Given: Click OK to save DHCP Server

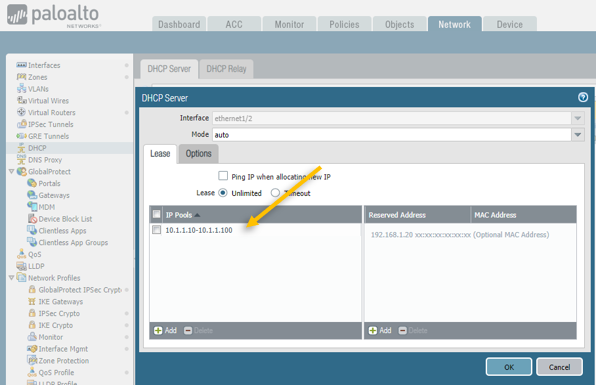Looking at the screenshot, I should coord(509,367).
